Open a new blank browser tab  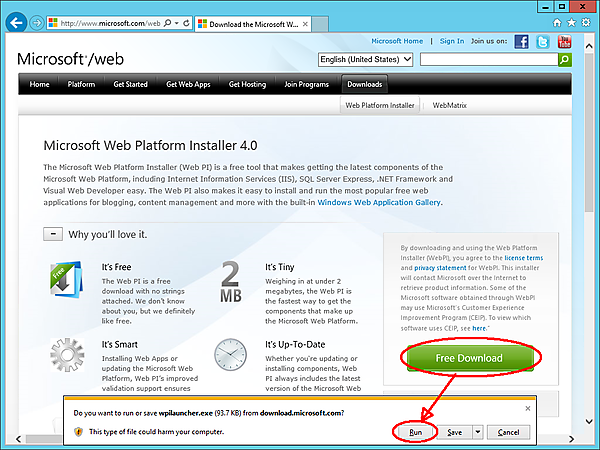pyautogui.click(x=320, y=24)
